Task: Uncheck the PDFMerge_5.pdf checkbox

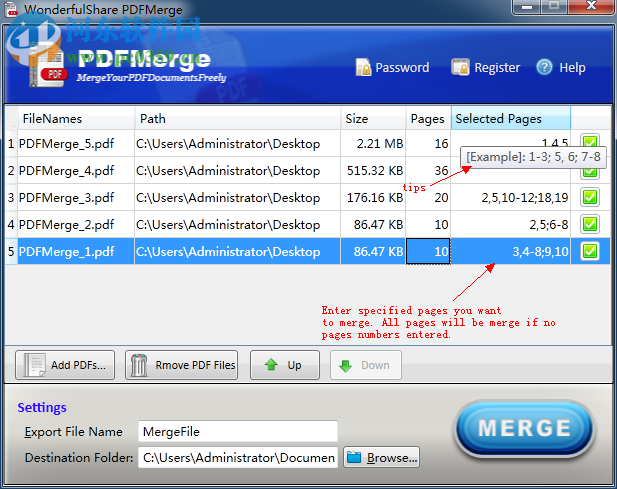Action: pos(590,141)
